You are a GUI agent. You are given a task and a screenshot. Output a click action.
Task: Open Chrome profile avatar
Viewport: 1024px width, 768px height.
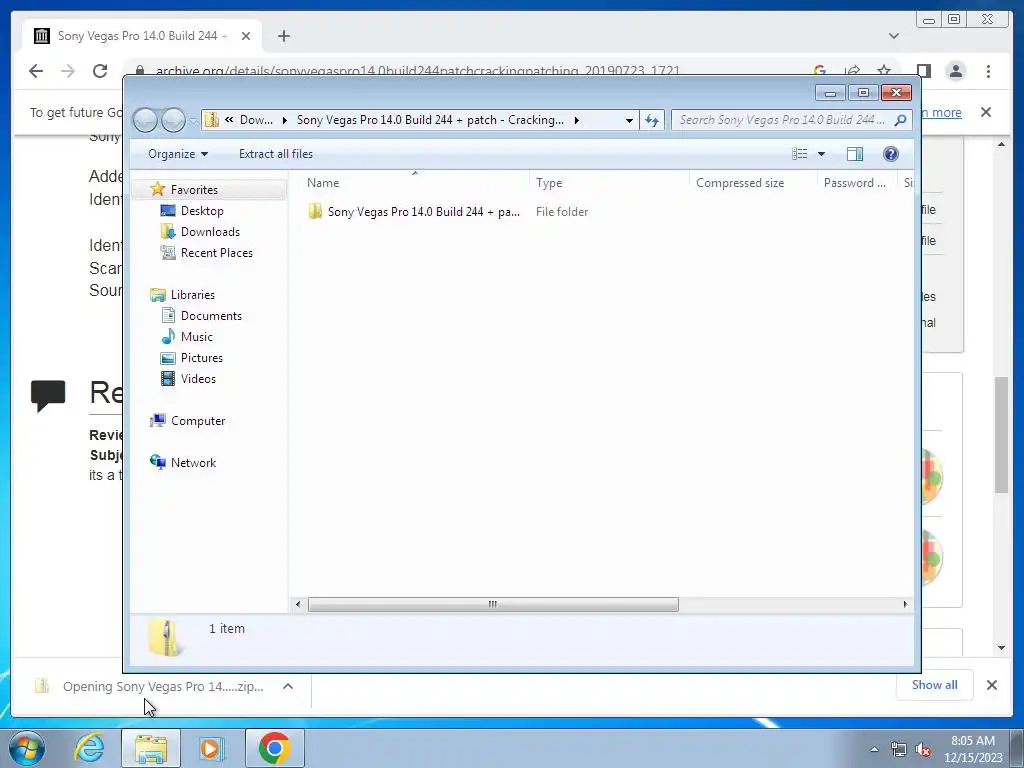(955, 71)
